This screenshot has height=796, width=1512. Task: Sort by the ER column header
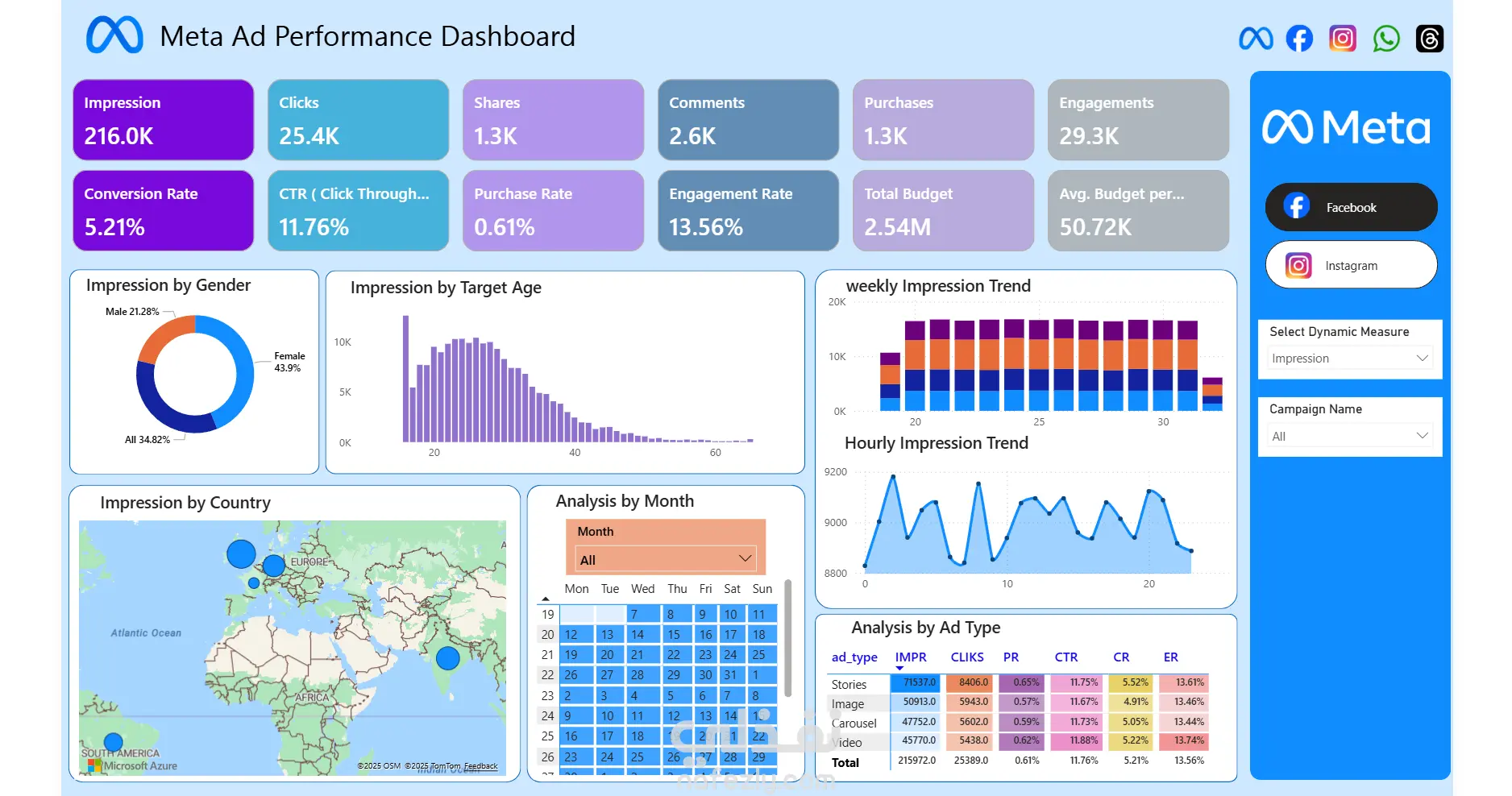coord(1171,657)
